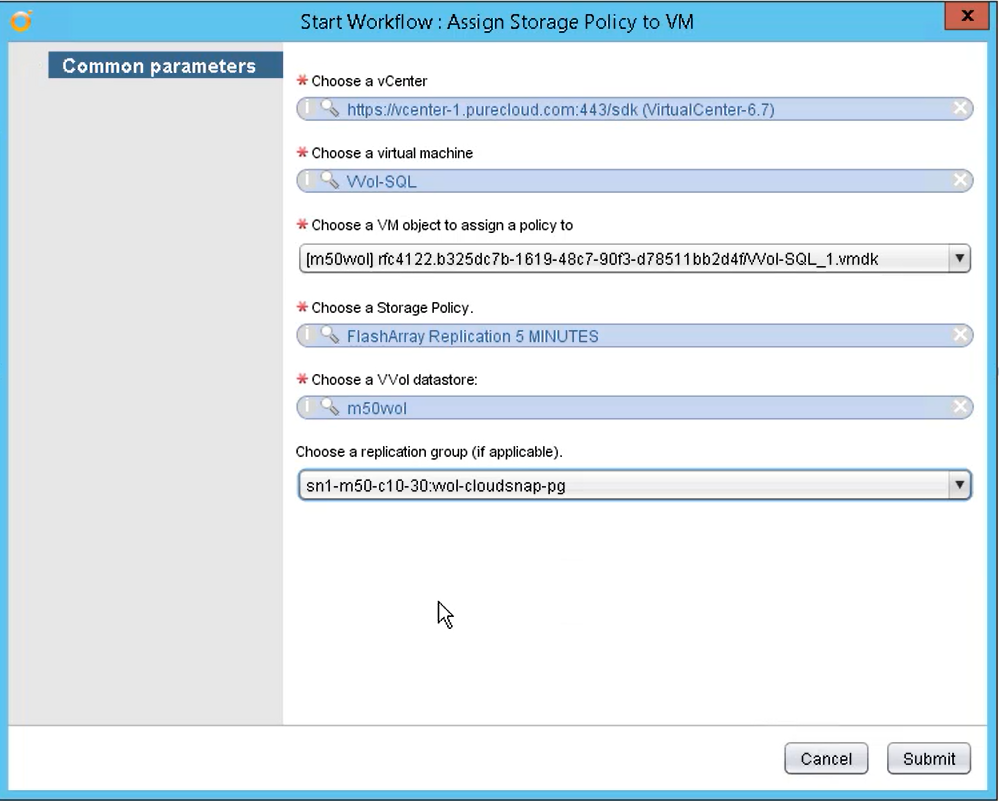
Task: Click the search magnifier in VVol datastore field
Action: pos(329,407)
